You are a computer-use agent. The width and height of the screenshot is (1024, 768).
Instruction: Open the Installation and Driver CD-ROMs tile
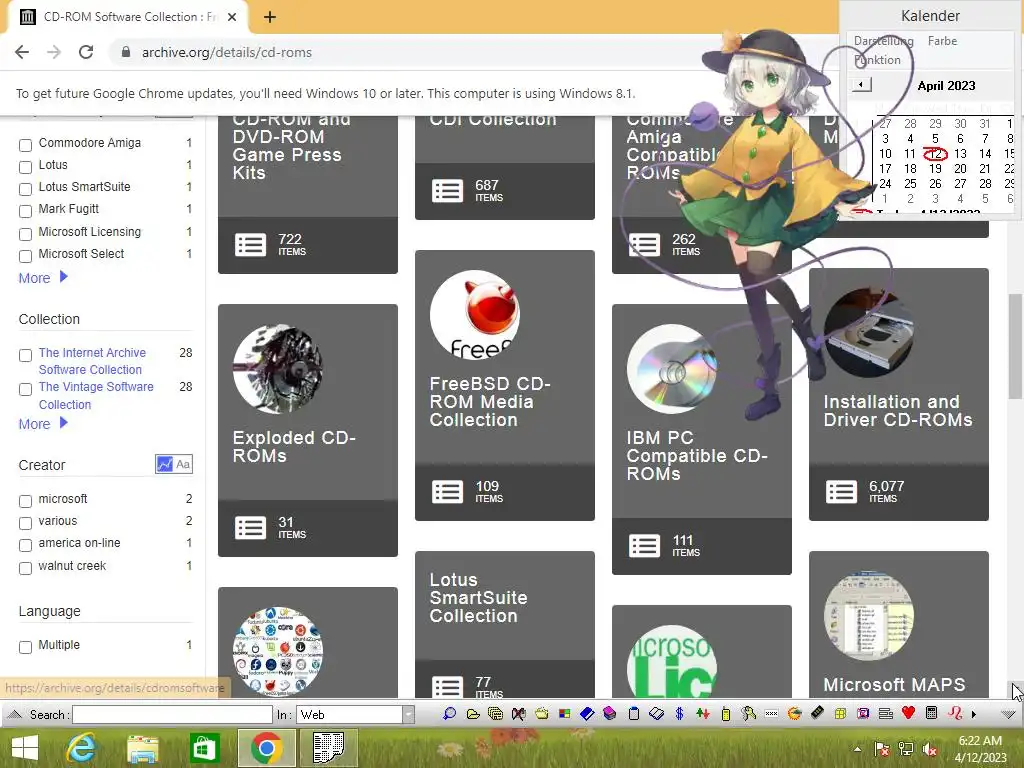click(899, 394)
